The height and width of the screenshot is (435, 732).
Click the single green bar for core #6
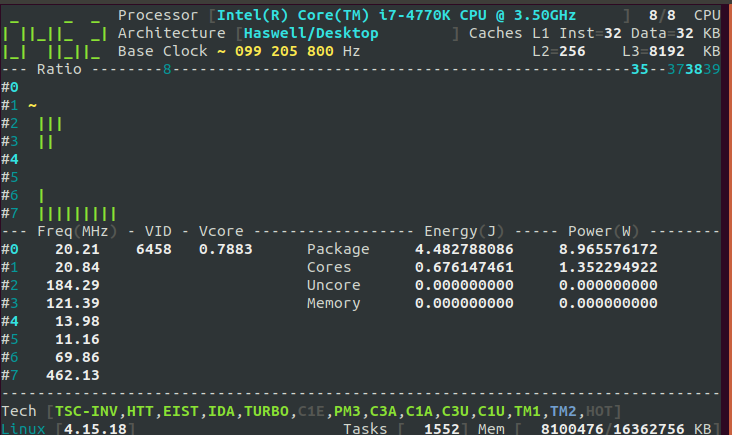(x=41, y=196)
